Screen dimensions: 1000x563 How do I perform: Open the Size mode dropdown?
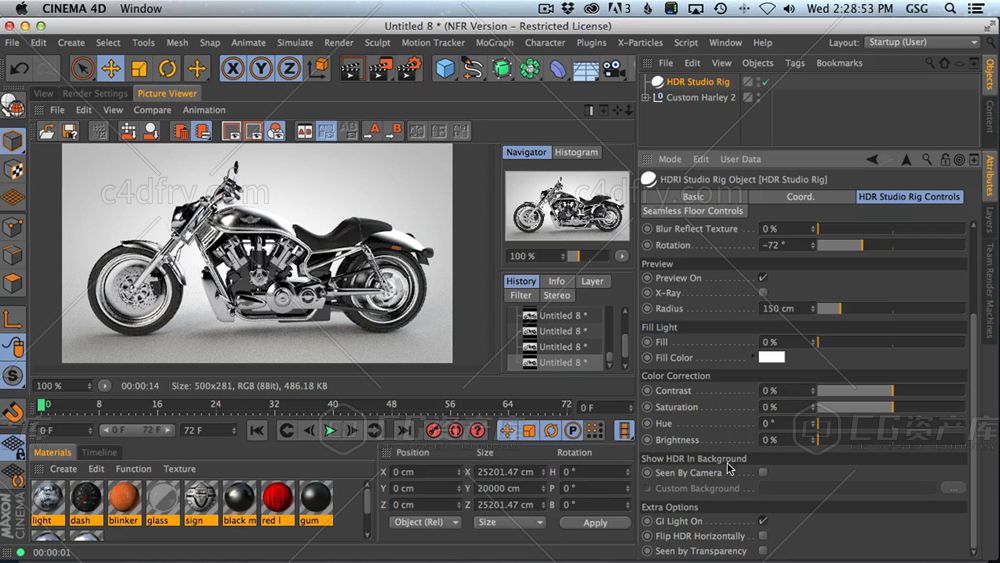pyautogui.click(x=510, y=522)
